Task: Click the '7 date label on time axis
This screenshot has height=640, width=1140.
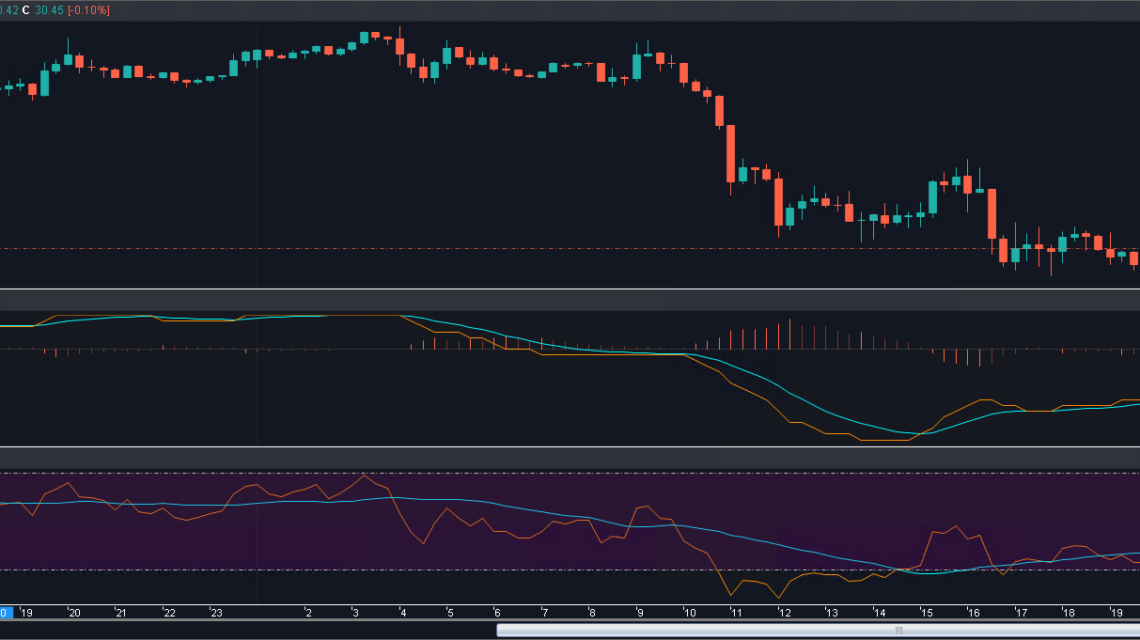Action: coord(544,612)
